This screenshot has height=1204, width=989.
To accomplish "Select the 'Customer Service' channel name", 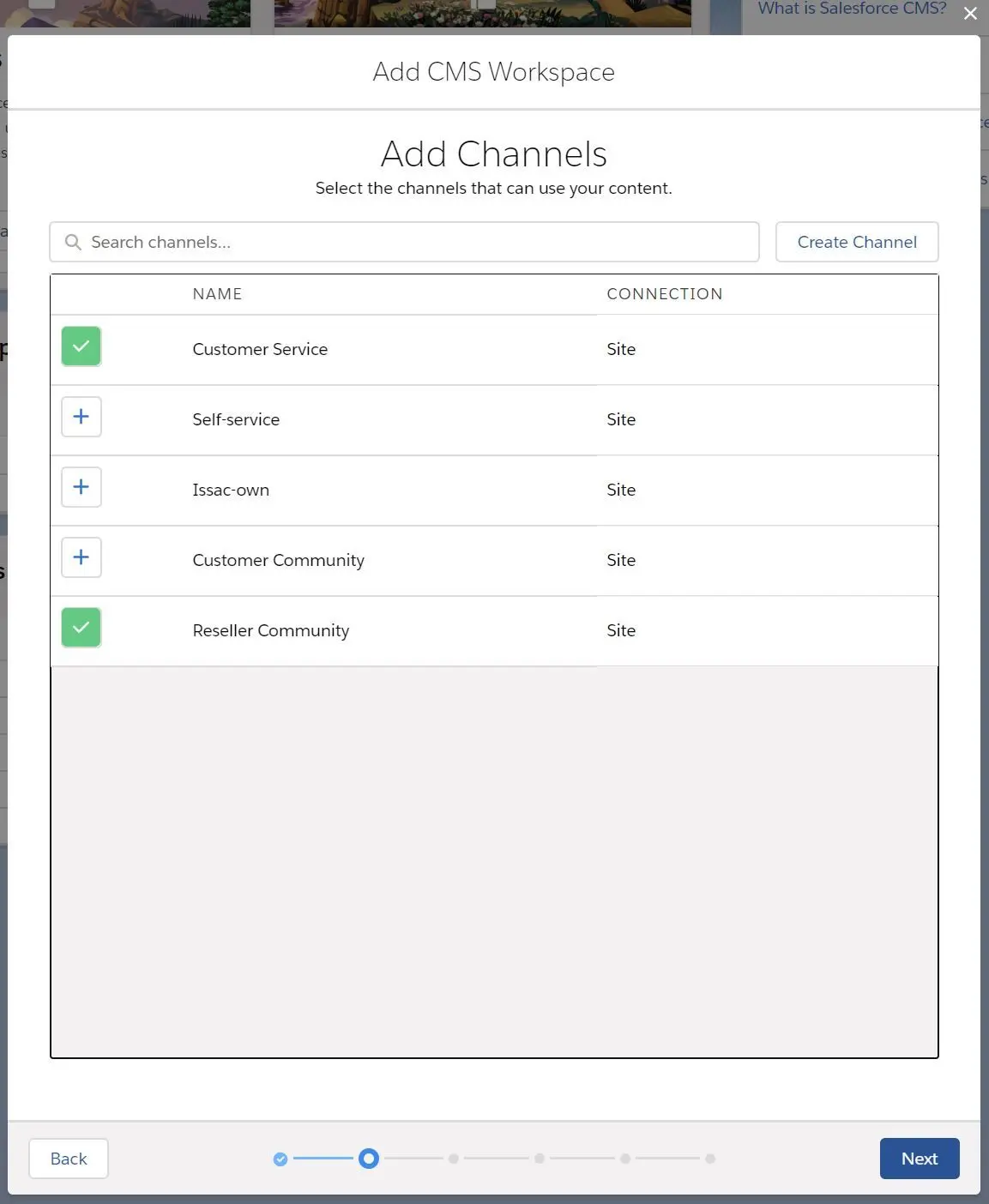I will coord(260,349).
